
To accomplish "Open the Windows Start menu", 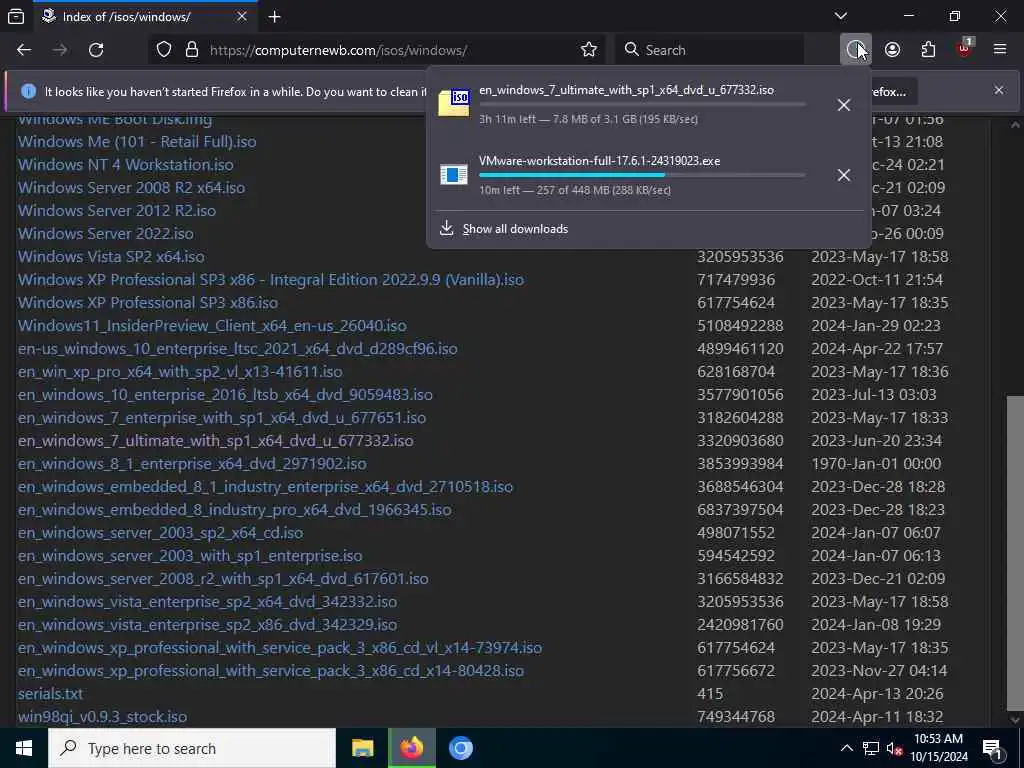I will (x=24, y=748).
